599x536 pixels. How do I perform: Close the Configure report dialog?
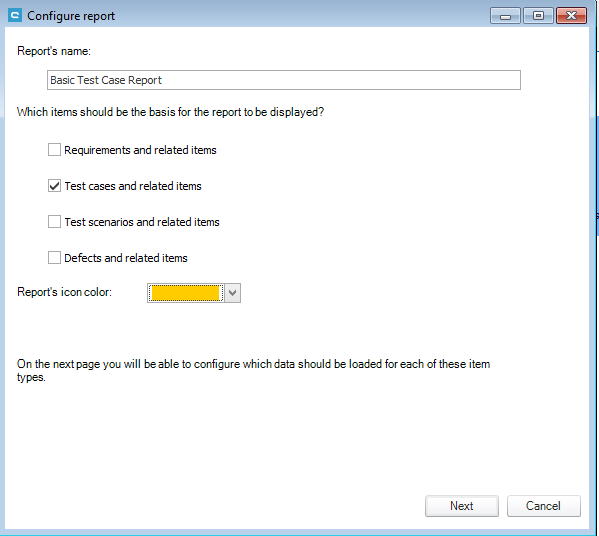tap(571, 16)
